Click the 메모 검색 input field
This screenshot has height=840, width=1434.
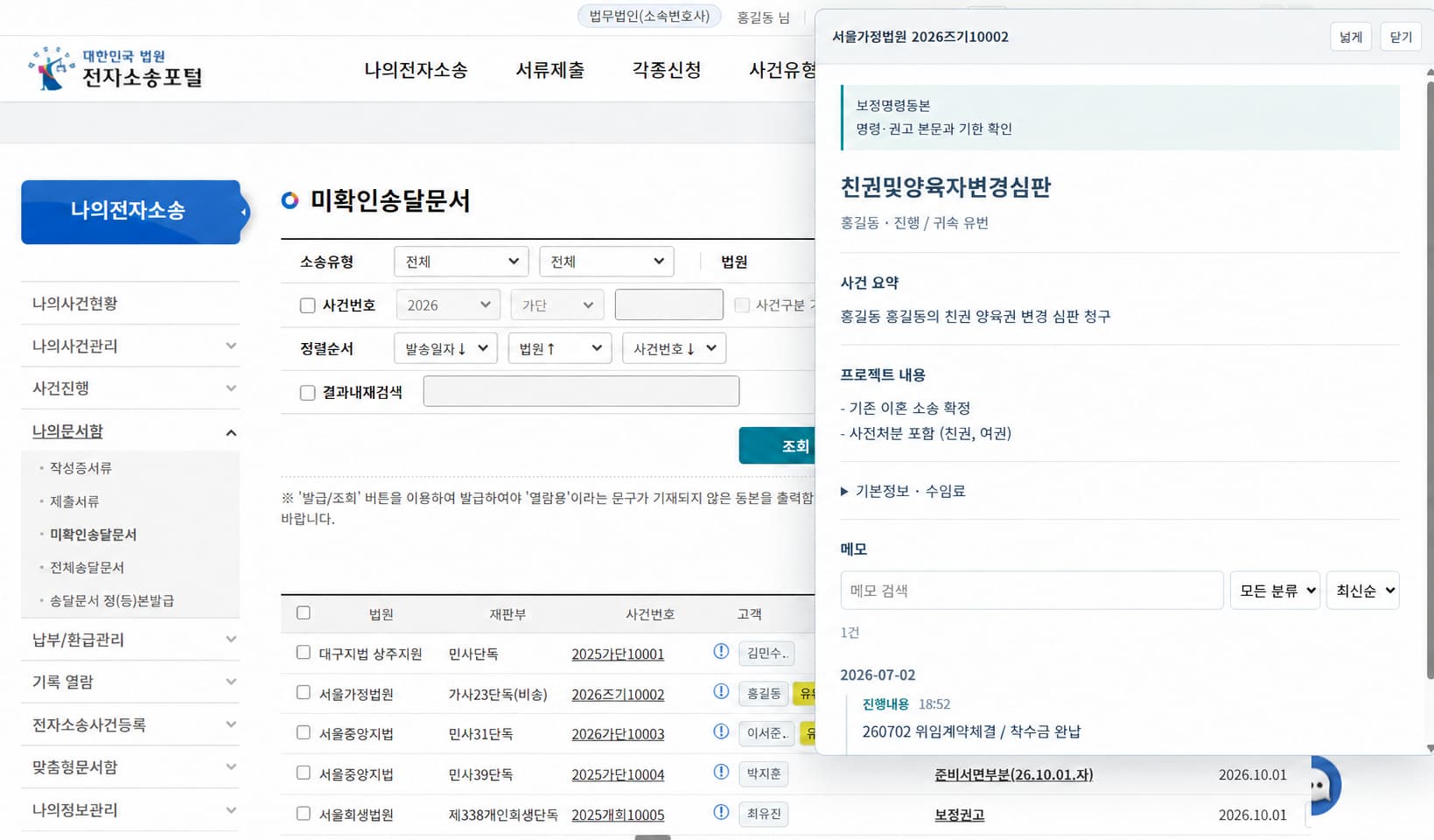pyautogui.click(x=1032, y=591)
